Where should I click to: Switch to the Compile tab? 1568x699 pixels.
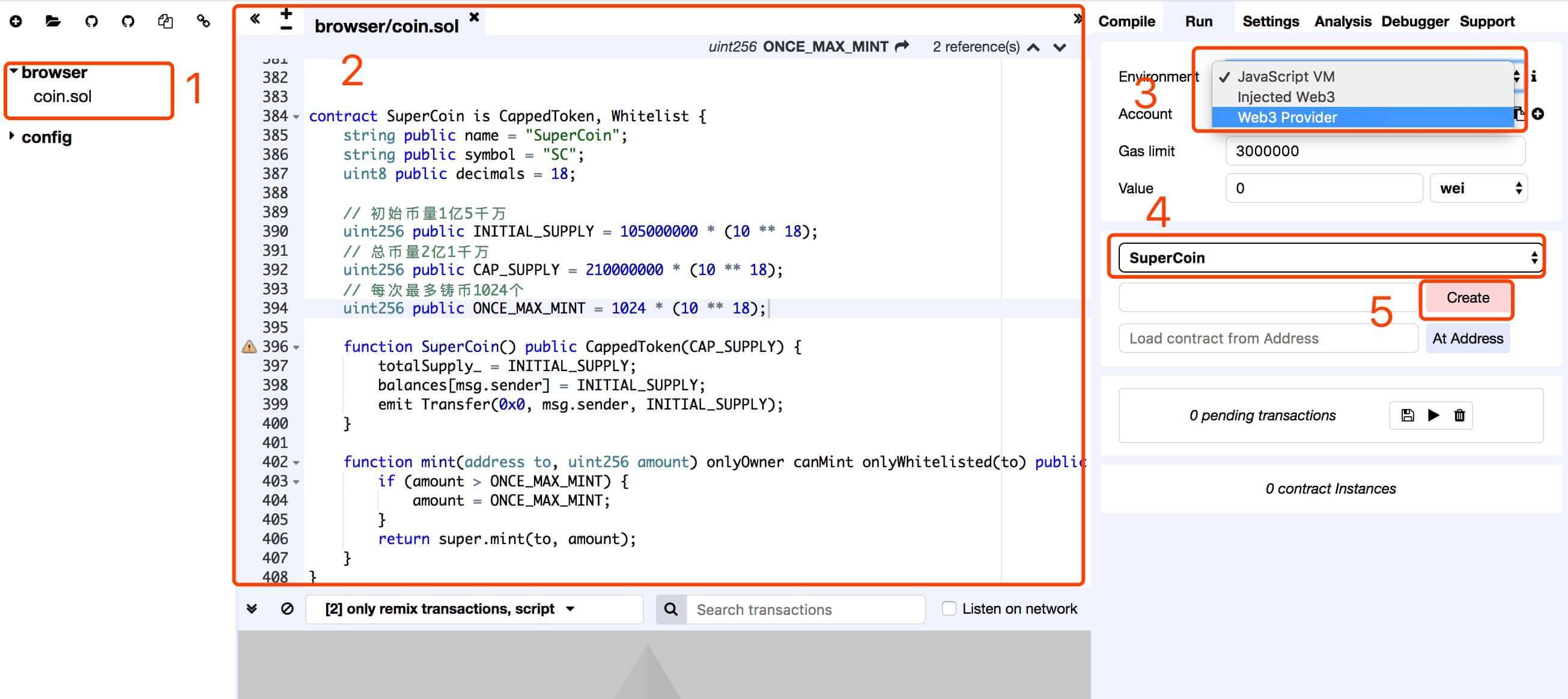pyautogui.click(x=1126, y=21)
